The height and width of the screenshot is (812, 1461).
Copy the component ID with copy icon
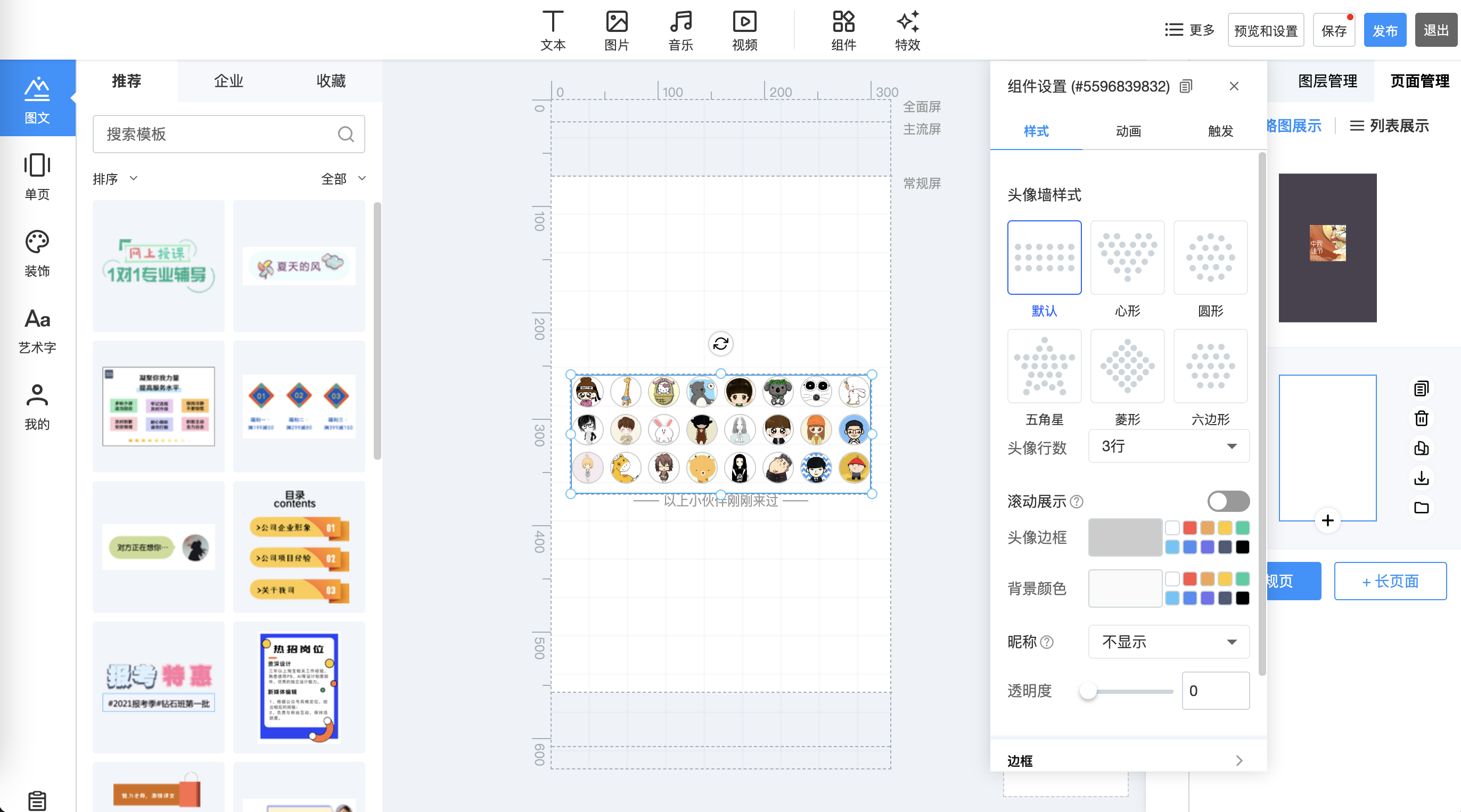pyautogui.click(x=1185, y=86)
